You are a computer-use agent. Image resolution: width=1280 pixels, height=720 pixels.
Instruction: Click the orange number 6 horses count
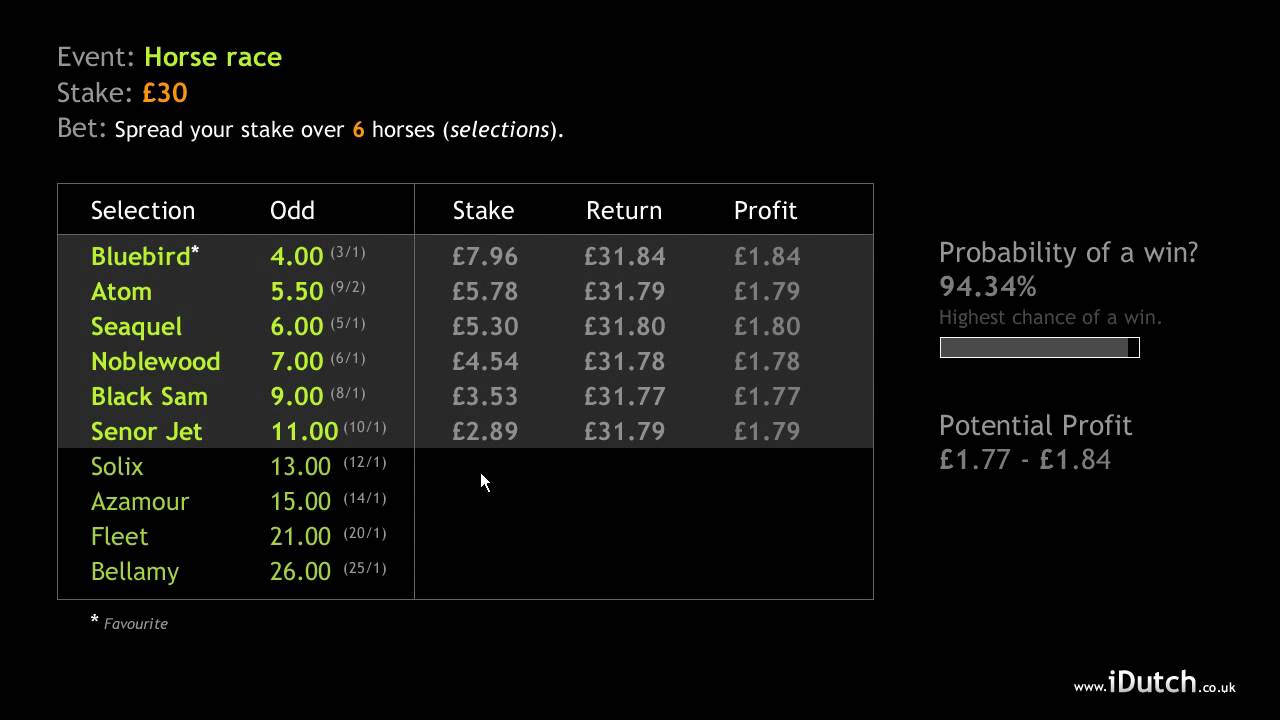click(358, 129)
